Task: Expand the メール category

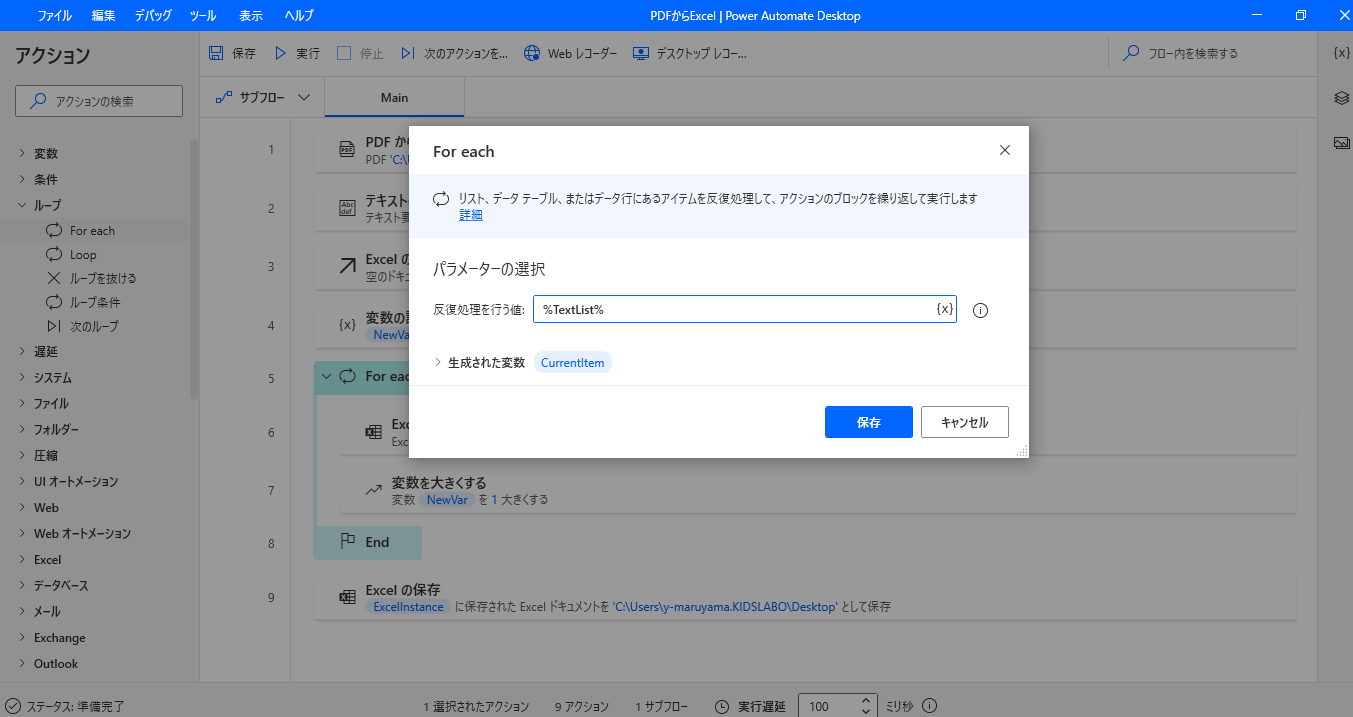Action: 22,611
